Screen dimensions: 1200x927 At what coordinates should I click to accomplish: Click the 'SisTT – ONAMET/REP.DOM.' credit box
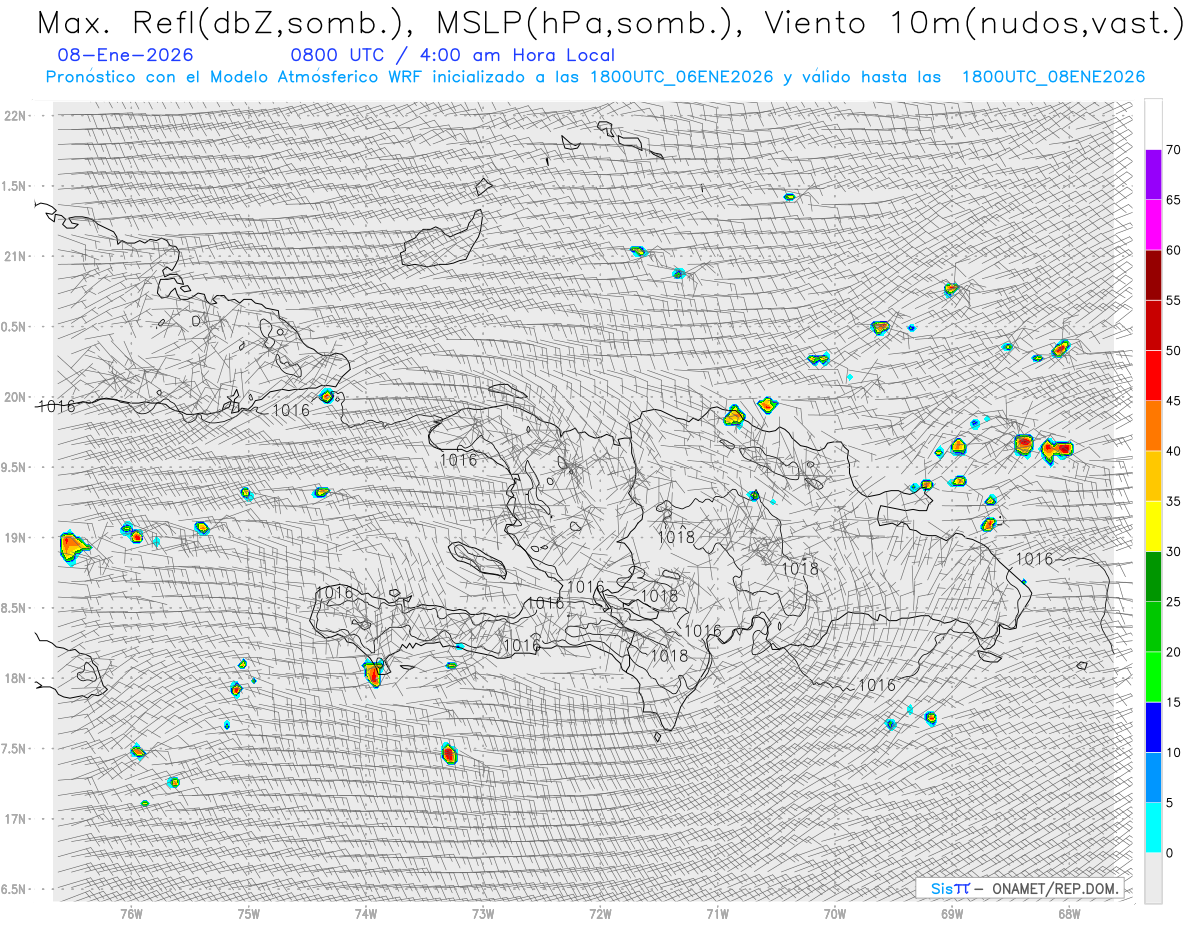pos(1018,888)
